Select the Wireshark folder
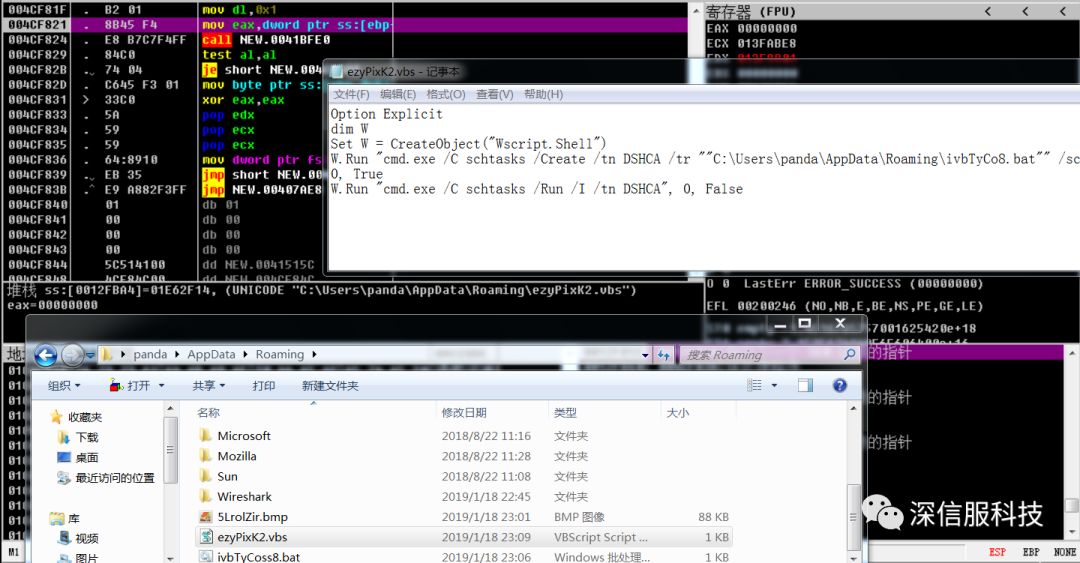Viewport: 1080px width, 563px height. (245, 496)
